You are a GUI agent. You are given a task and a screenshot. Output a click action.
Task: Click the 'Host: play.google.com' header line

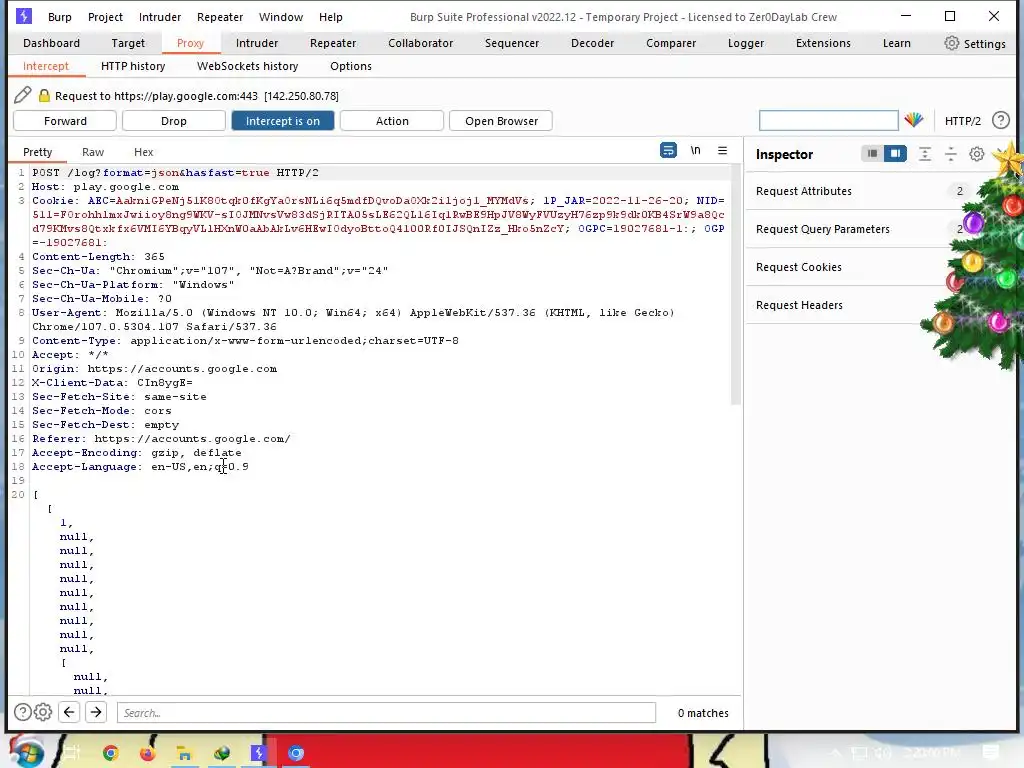point(105,187)
